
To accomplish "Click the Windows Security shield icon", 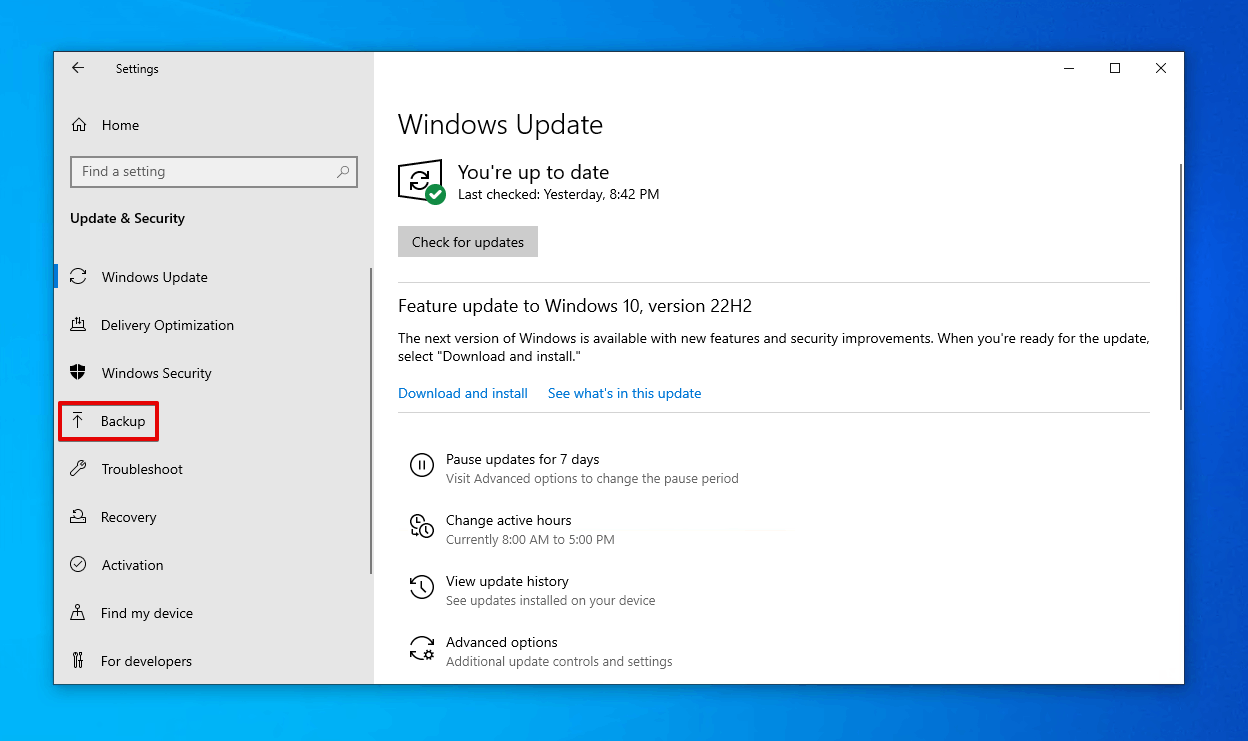I will [x=78, y=373].
